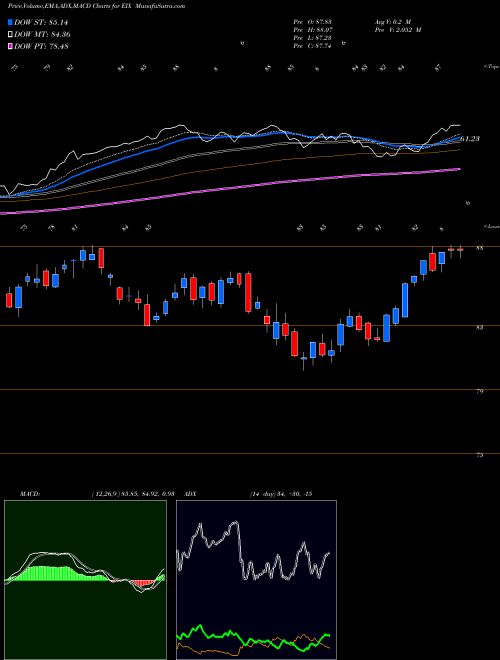Click the magenta DOW PT legend swatch
Viewport: 500px width, 660px height.
point(11,46)
